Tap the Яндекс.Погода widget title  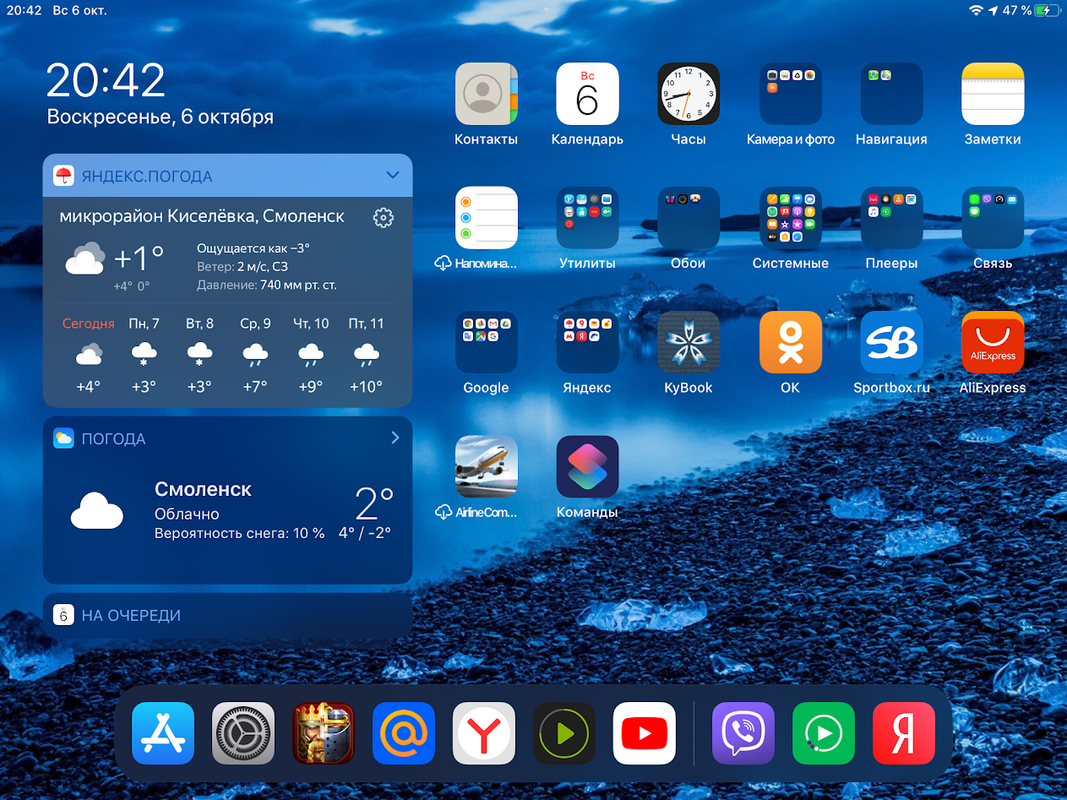(147, 176)
